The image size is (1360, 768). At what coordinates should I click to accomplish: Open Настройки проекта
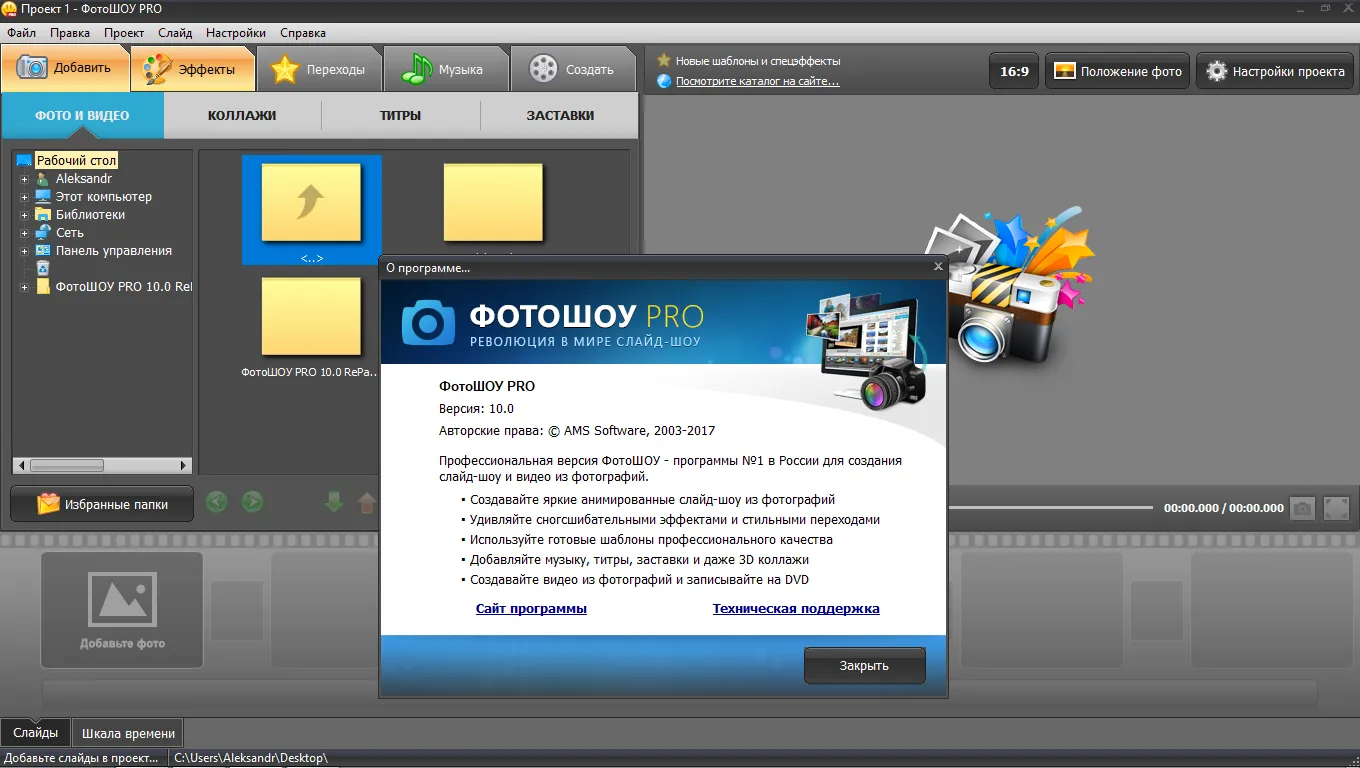coord(1275,71)
